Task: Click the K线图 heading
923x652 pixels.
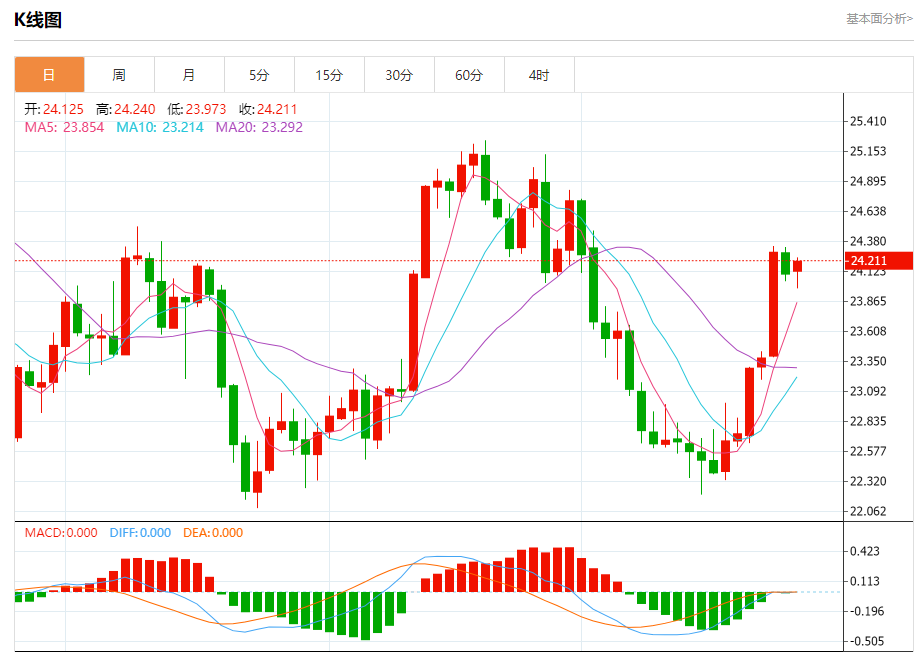Action: click(x=38, y=20)
